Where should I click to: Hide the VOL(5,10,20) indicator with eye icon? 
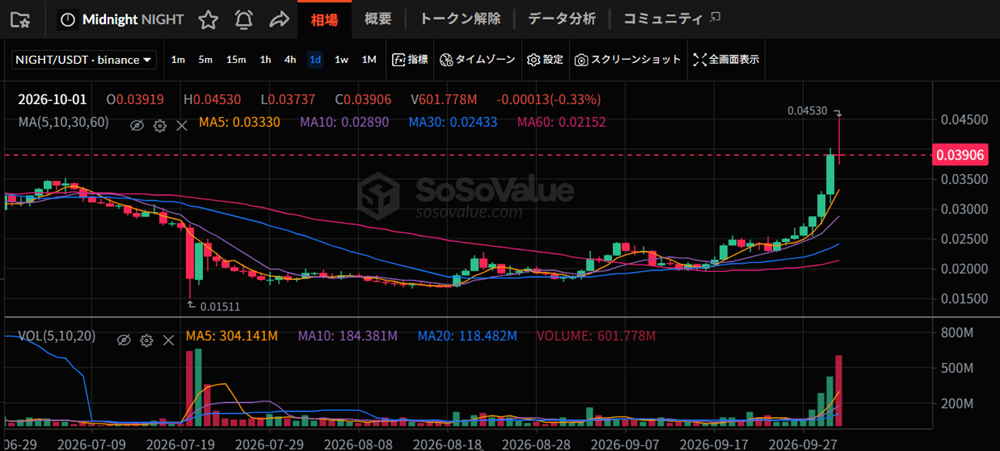click(x=124, y=340)
